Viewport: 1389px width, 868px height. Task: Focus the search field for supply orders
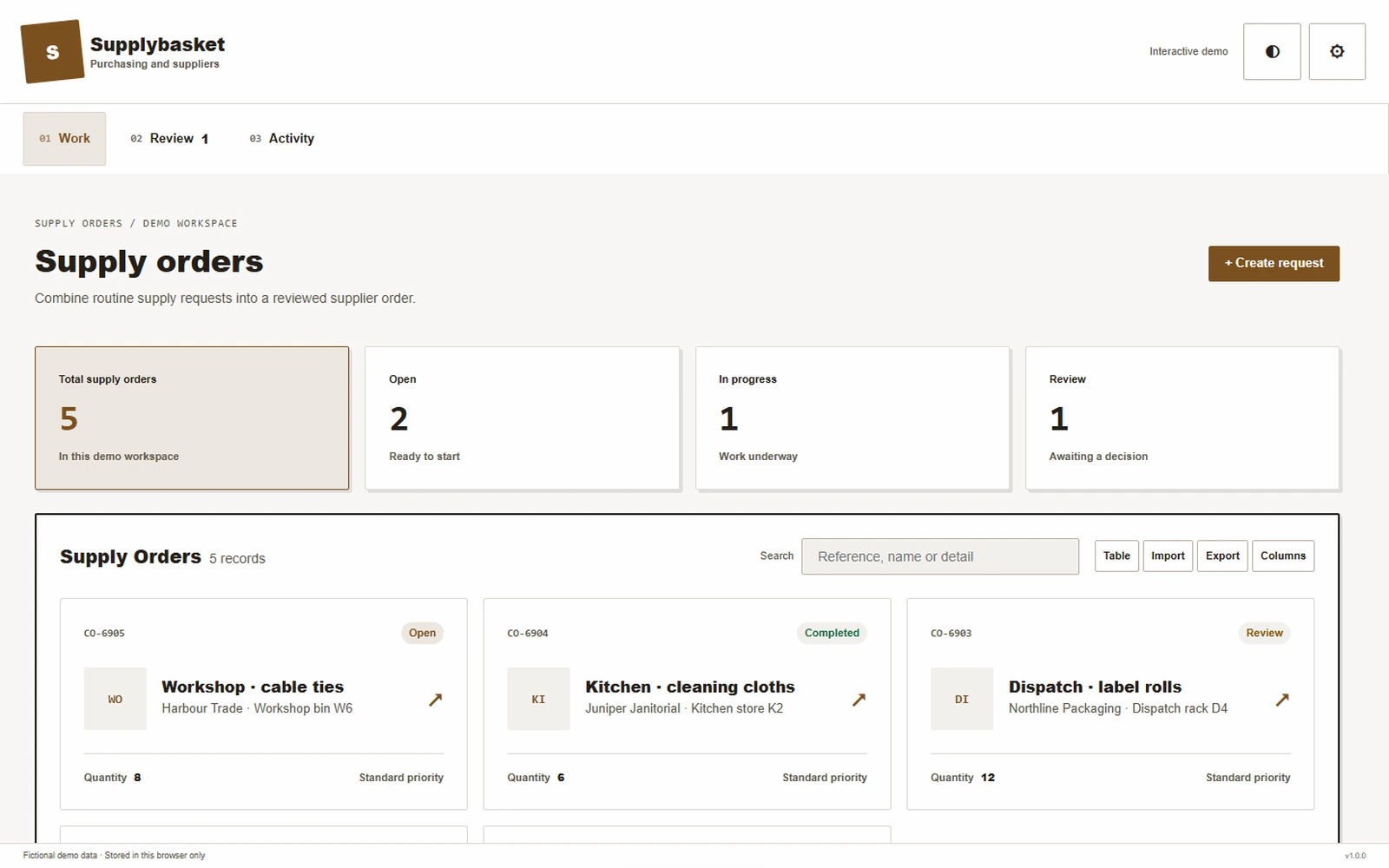point(940,556)
